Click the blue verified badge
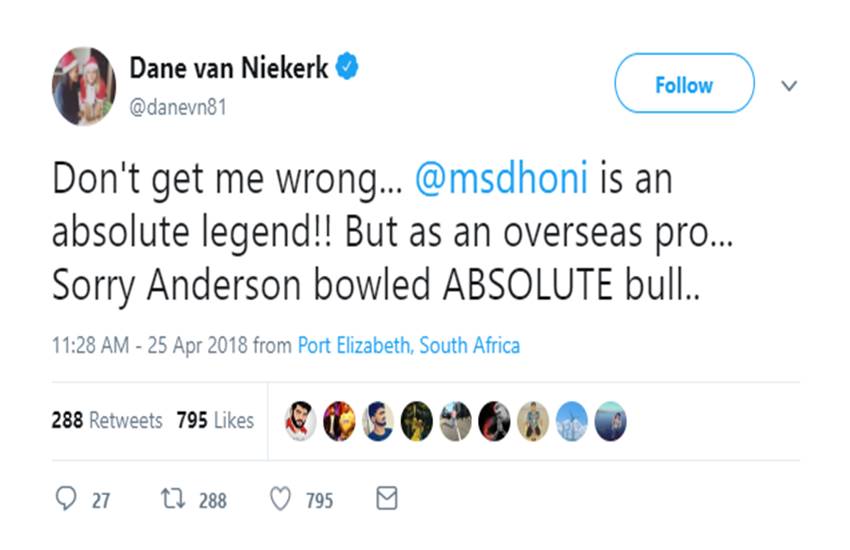 [x=348, y=69]
